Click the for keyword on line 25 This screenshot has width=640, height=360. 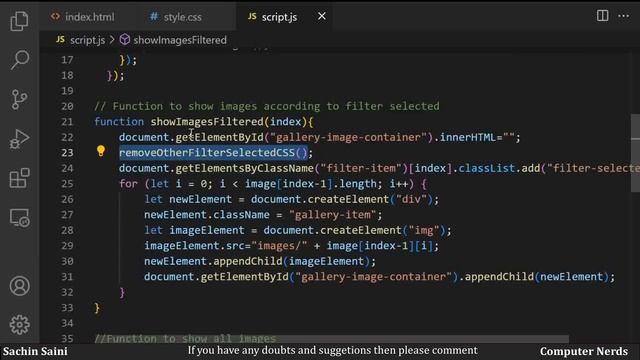point(128,184)
